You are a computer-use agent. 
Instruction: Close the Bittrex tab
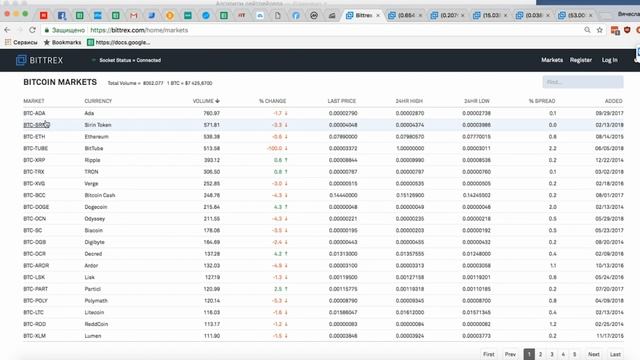click(x=378, y=16)
